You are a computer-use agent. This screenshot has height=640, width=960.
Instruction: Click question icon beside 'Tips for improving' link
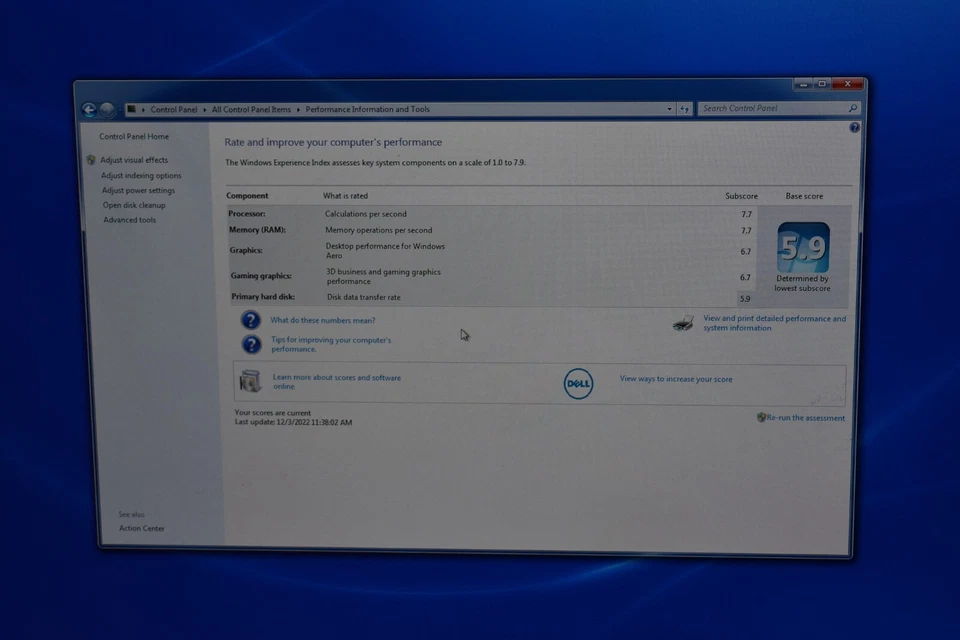[252, 344]
